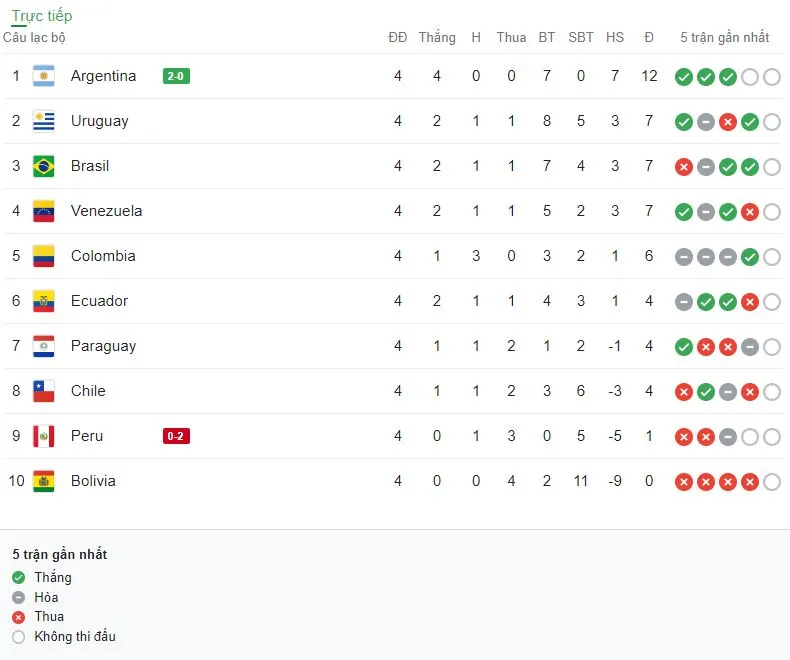Image resolution: width=790 pixels, height=660 pixels.
Task: Click the Argentina flag icon
Action: pos(43,76)
